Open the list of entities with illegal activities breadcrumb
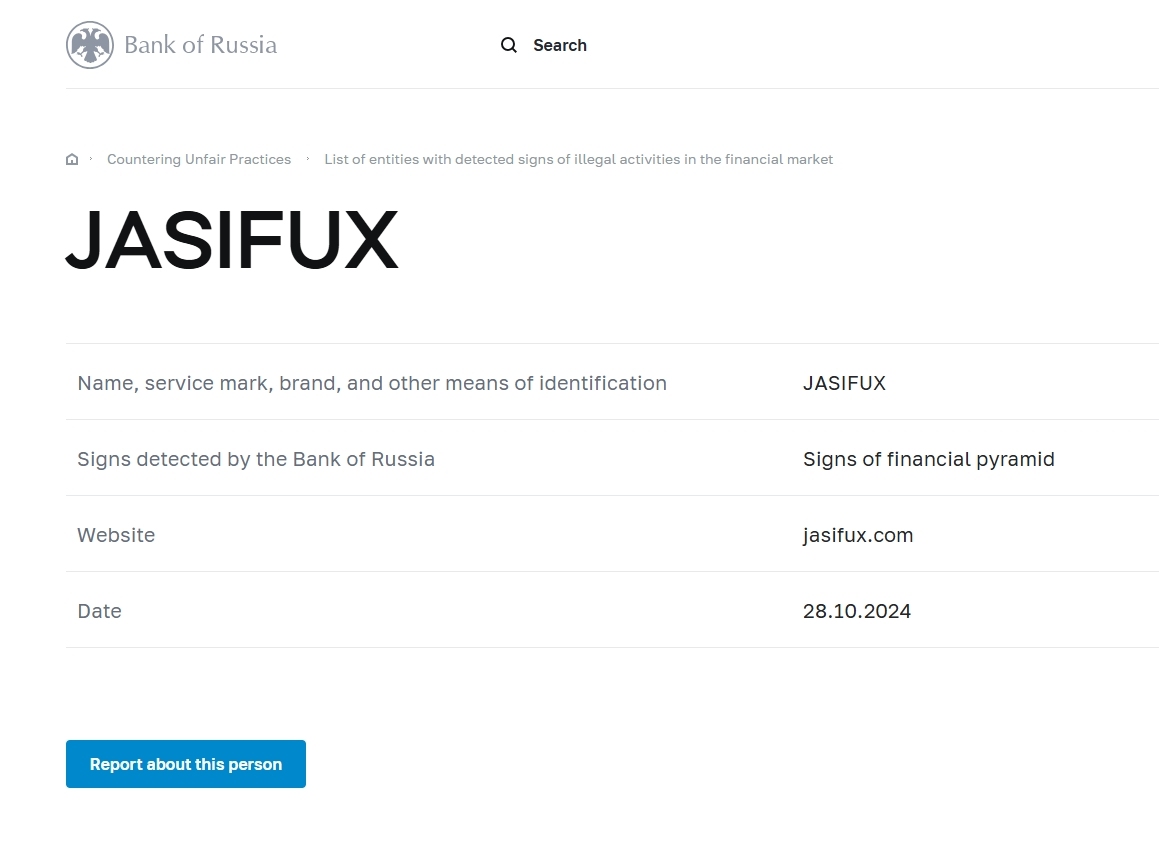Image resolution: width=1159 pixels, height=846 pixels. point(578,160)
